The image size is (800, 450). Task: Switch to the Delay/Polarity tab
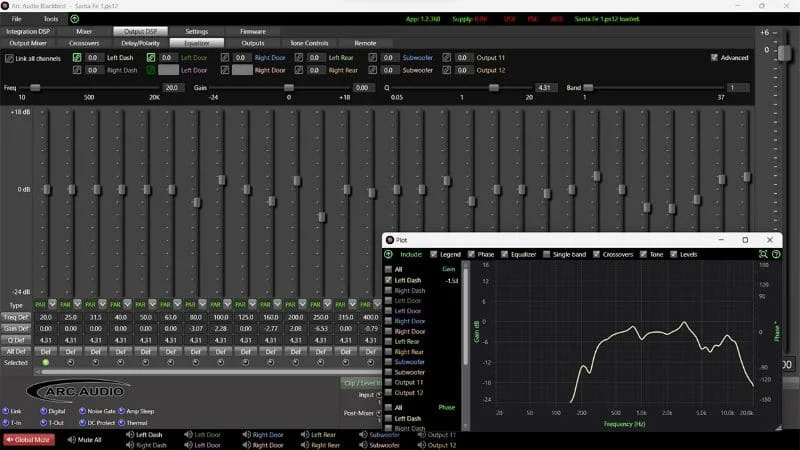(140, 43)
